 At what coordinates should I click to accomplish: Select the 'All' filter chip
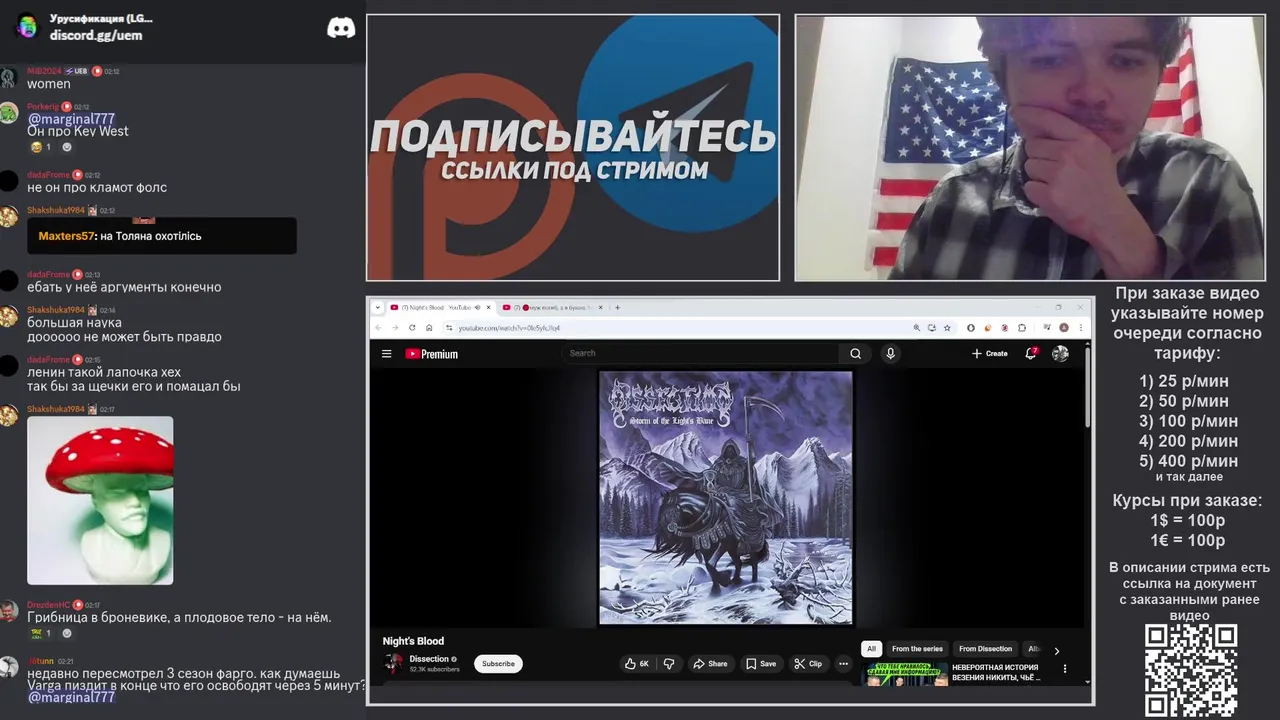tap(871, 649)
